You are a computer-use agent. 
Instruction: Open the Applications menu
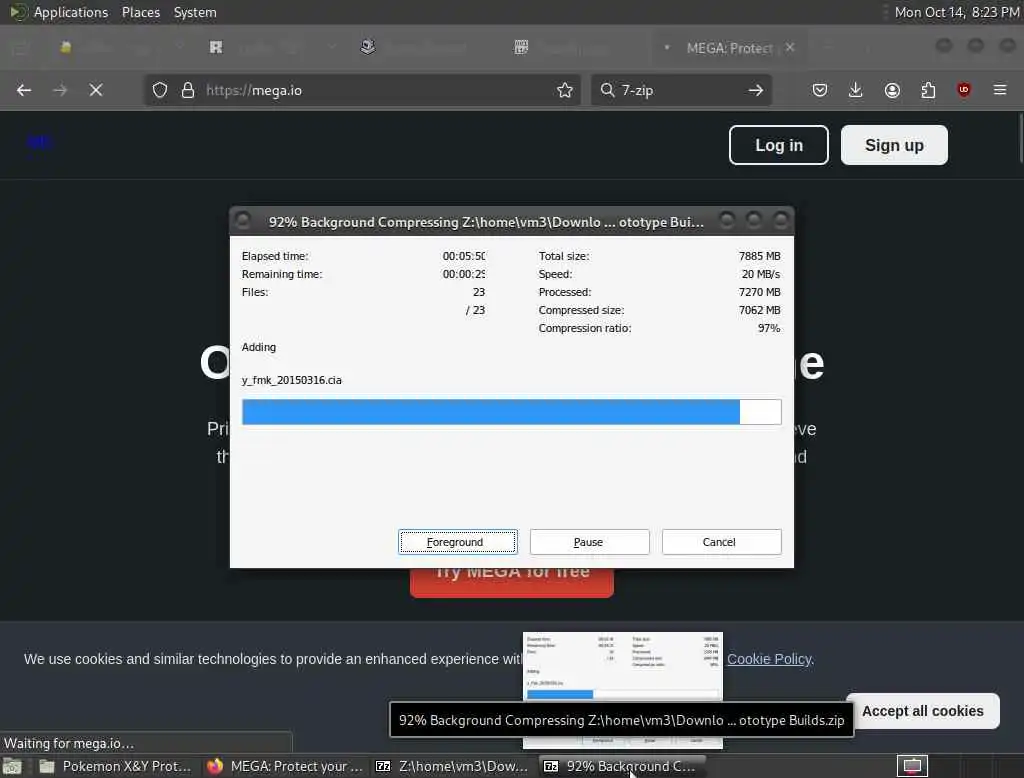point(71,12)
